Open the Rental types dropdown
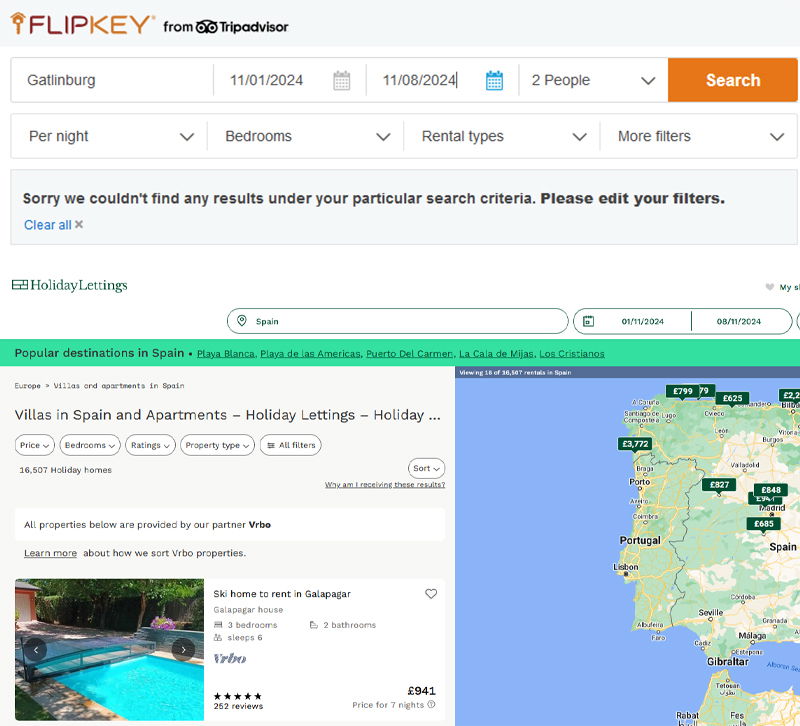The height and width of the screenshot is (726, 800). (503, 137)
